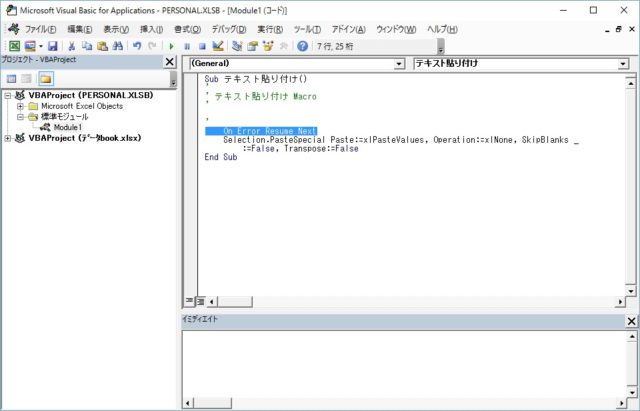Close the プロジェクト - VBAProject pane

(x=169, y=62)
